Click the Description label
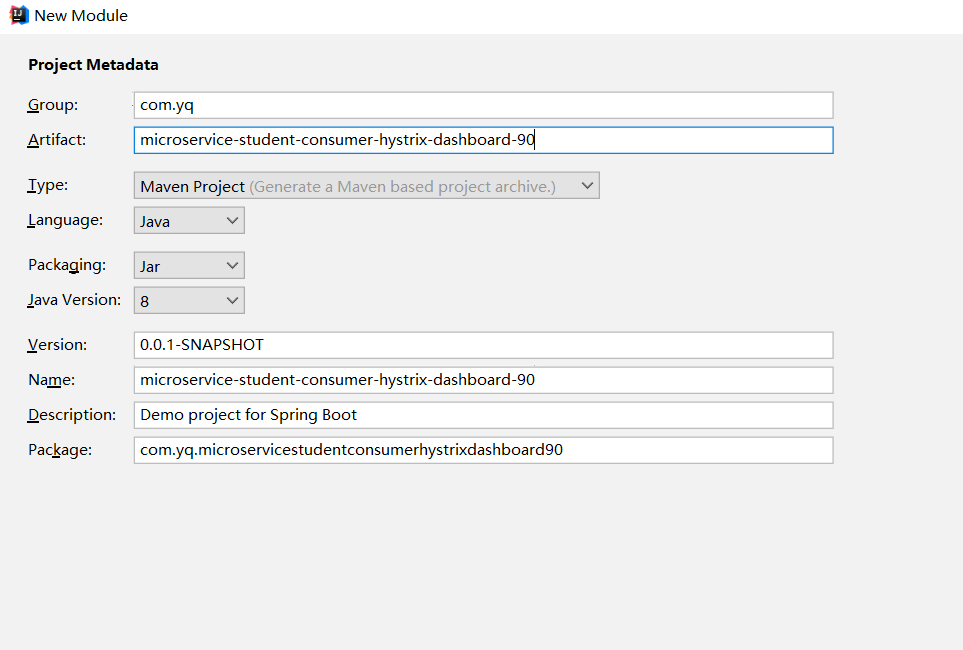Viewport: 963px width, 650px height. coord(72,415)
